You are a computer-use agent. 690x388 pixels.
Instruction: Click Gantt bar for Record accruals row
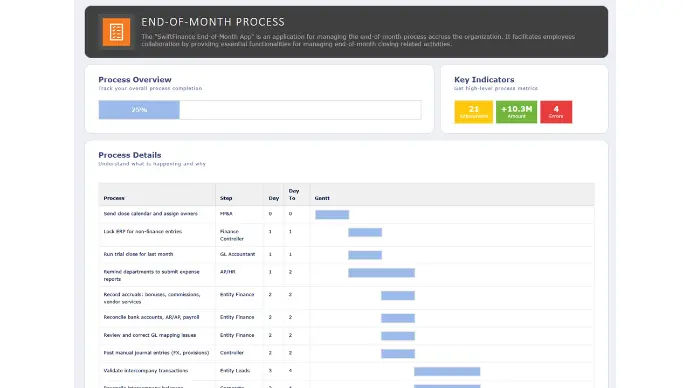(398, 296)
